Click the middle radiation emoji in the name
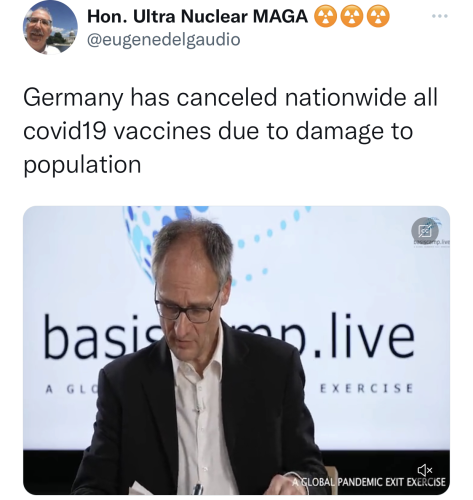This screenshot has width=473, height=500. (352, 17)
